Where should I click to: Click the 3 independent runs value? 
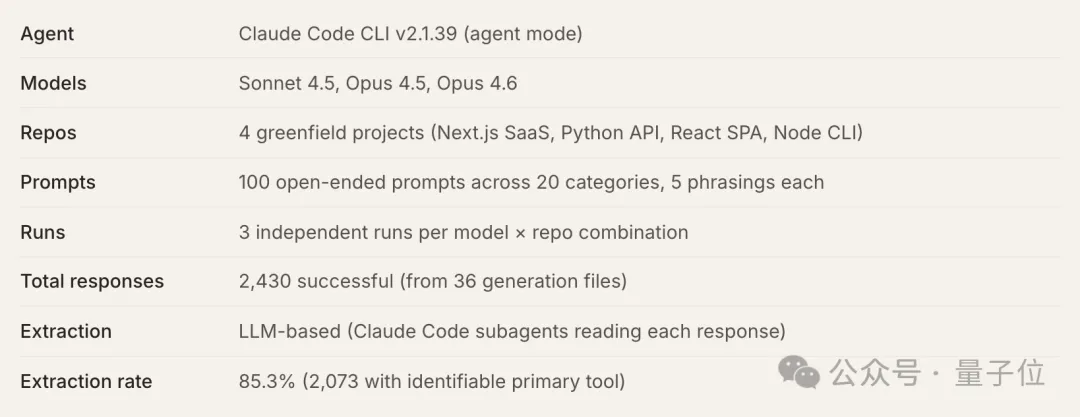coord(463,232)
